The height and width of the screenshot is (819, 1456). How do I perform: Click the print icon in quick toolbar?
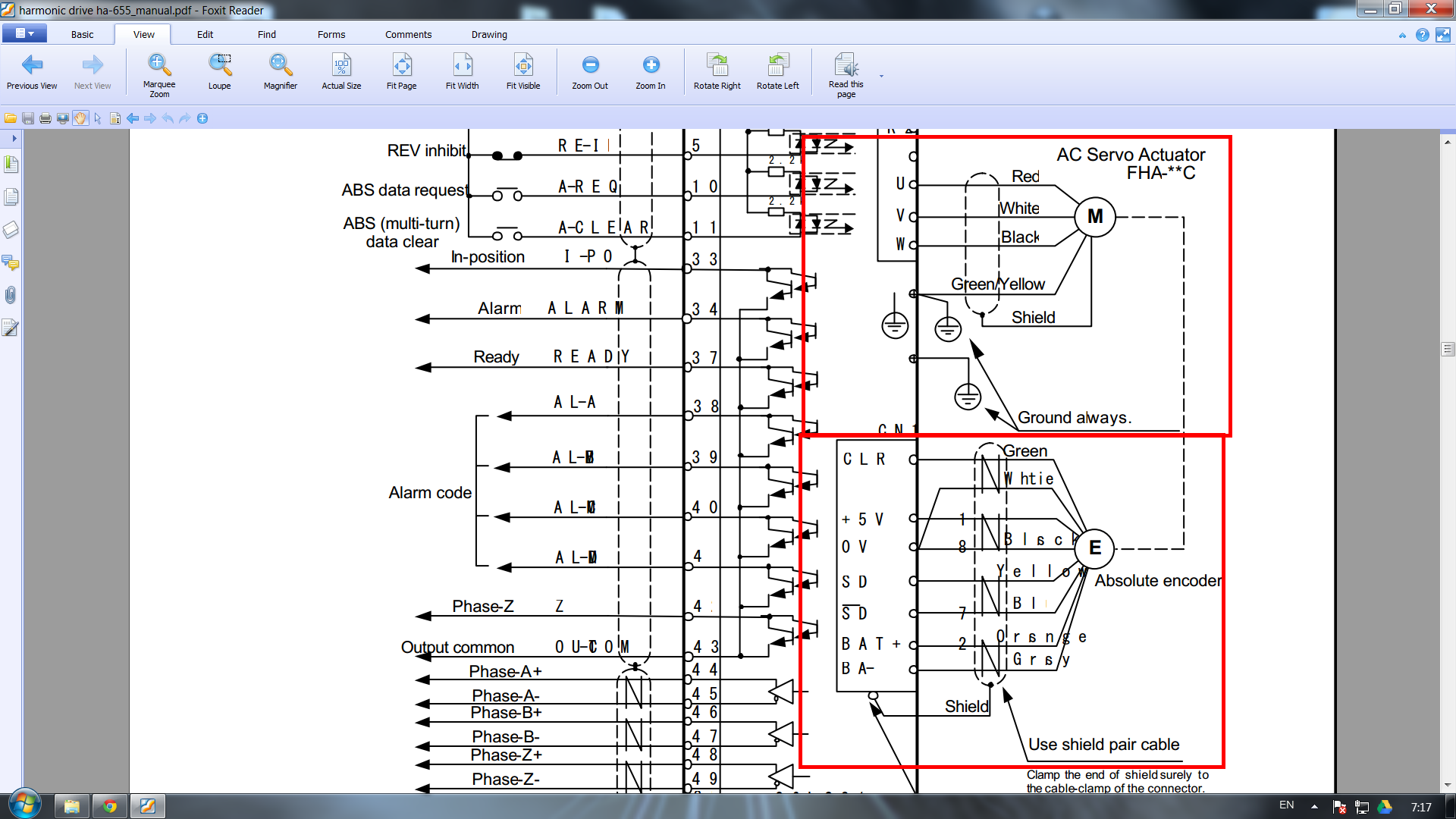(45, 118)
